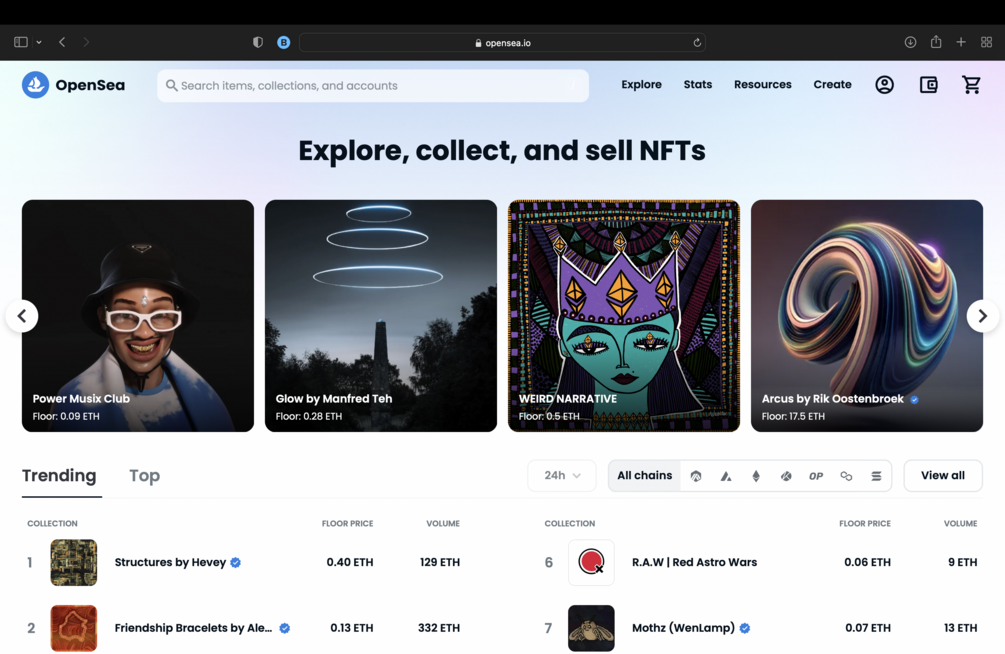Open Friendship Bracelets collection

point(193,628)
